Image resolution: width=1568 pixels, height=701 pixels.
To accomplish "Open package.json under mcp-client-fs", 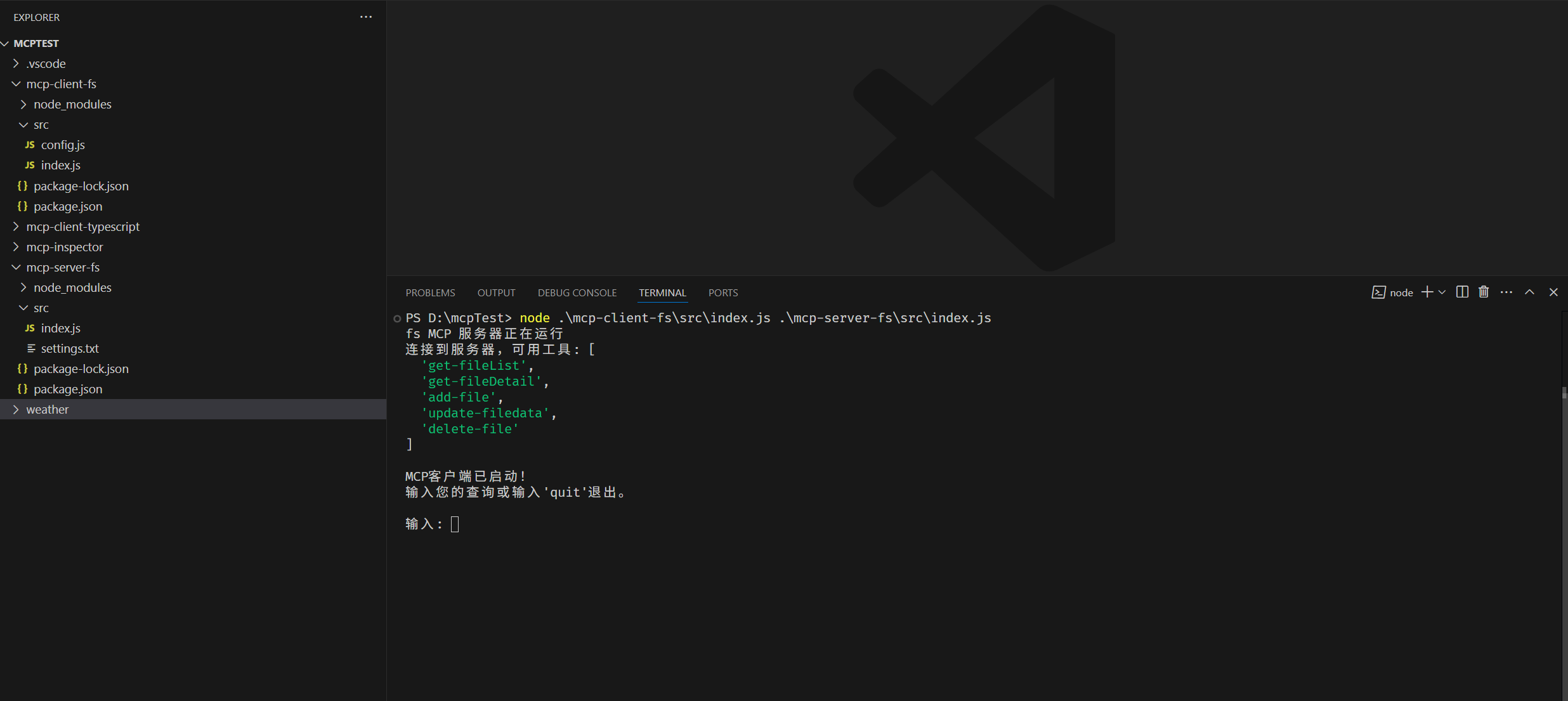I will pyautogui.click(x=68, y=206).
